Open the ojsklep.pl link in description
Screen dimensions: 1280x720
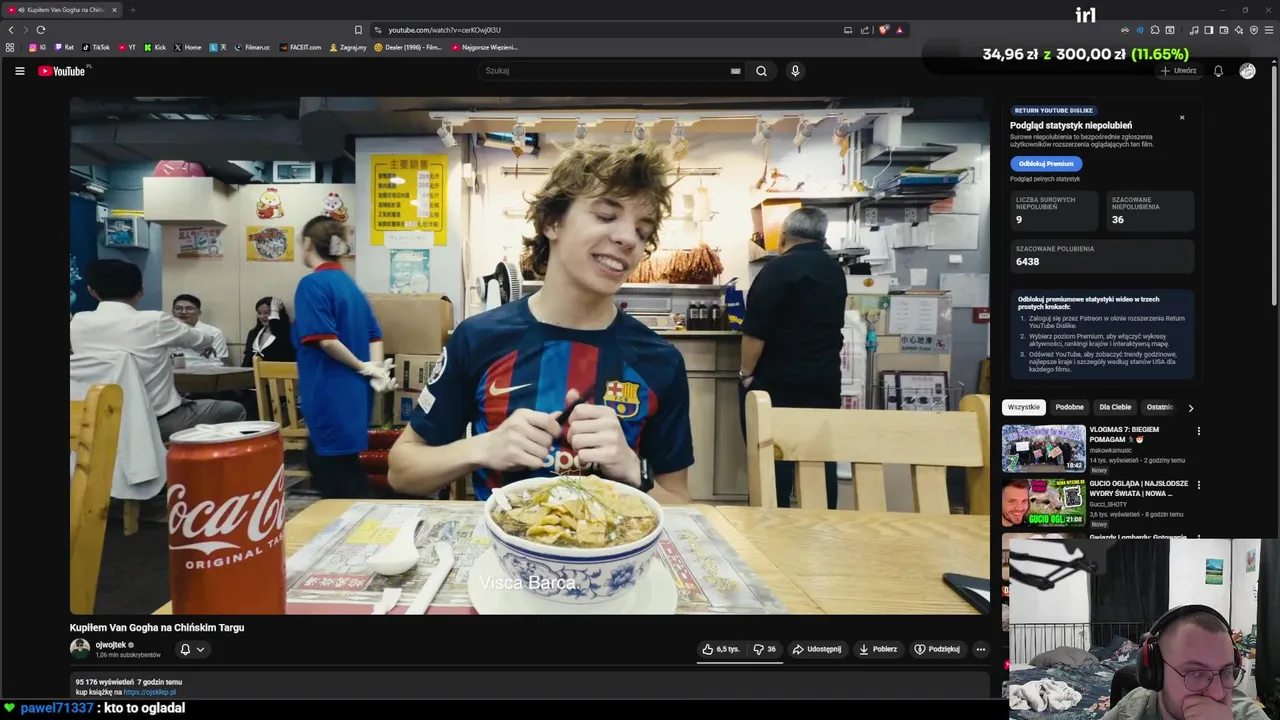click(150, 692)
